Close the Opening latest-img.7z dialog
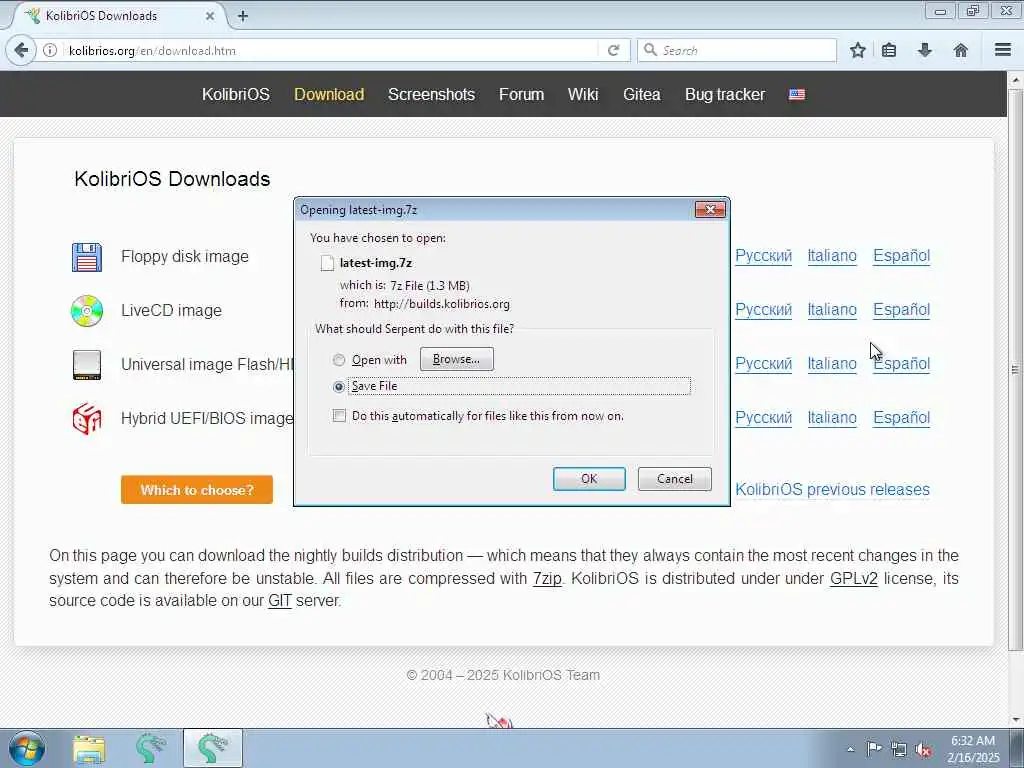Image resolution: width=1024 pixels, height=768 pixels. tap(711, 210)
